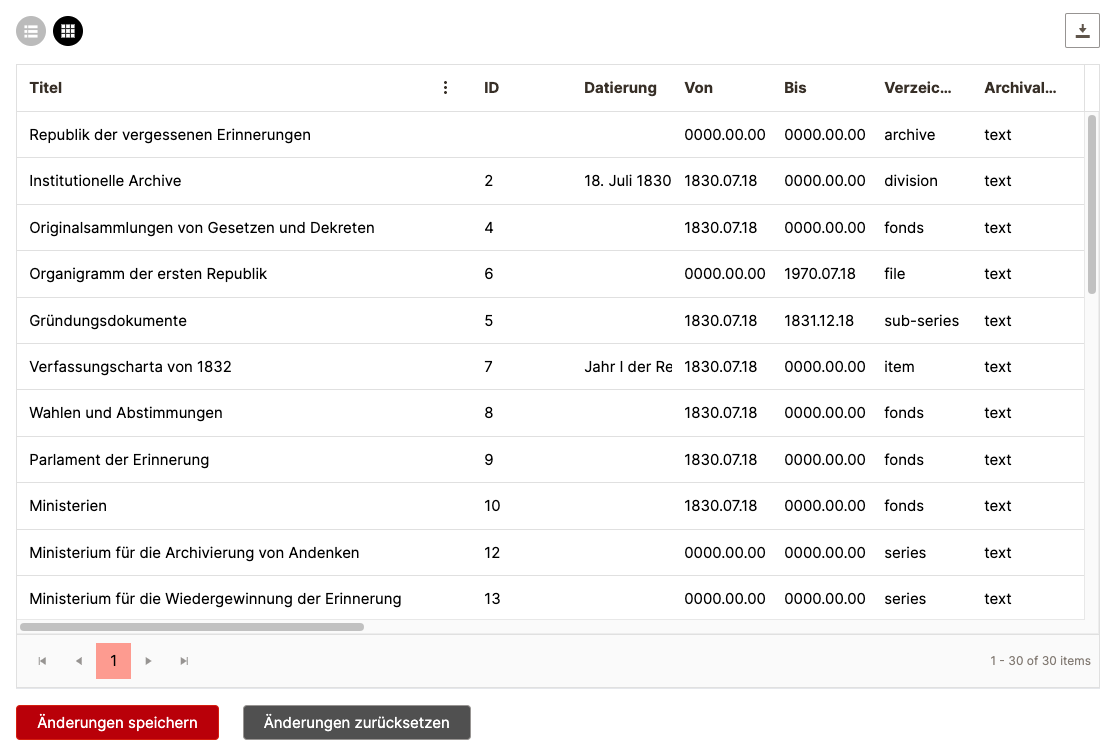Click the download export icon

[x=1082, y=31]
